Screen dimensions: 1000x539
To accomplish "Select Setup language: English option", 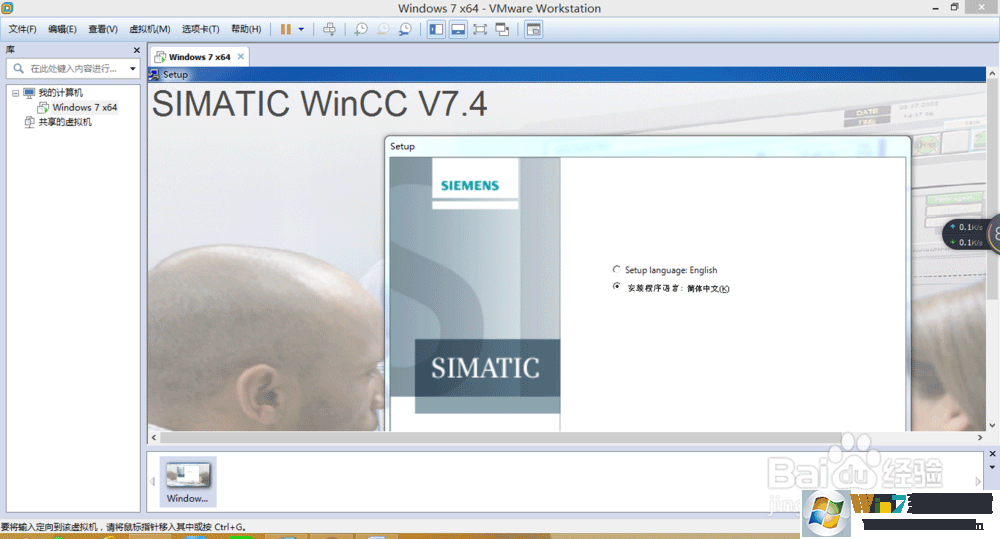I will (616, 270).
